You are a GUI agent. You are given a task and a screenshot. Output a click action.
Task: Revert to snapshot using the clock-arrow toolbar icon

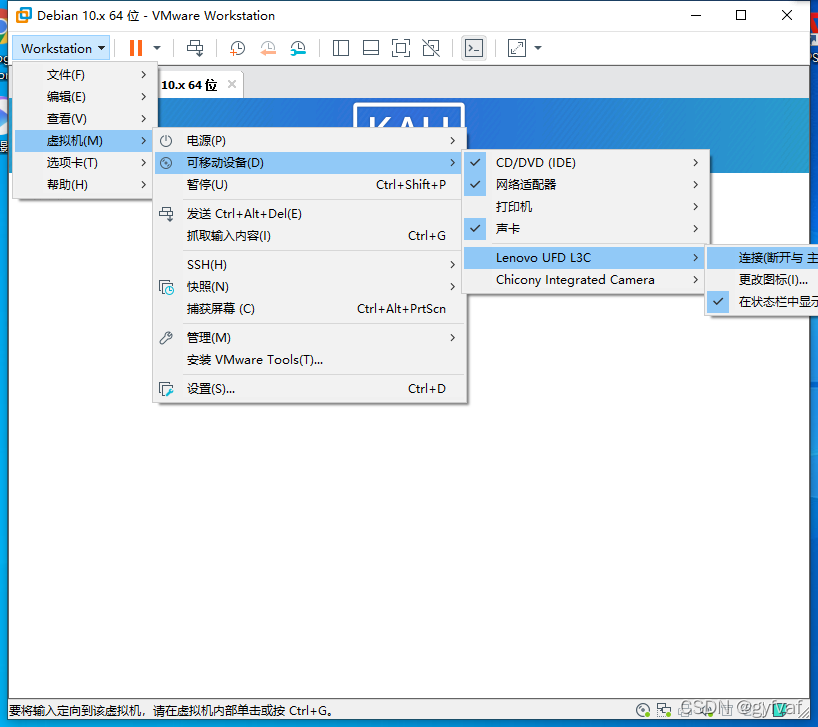click(x=268, y=48)
